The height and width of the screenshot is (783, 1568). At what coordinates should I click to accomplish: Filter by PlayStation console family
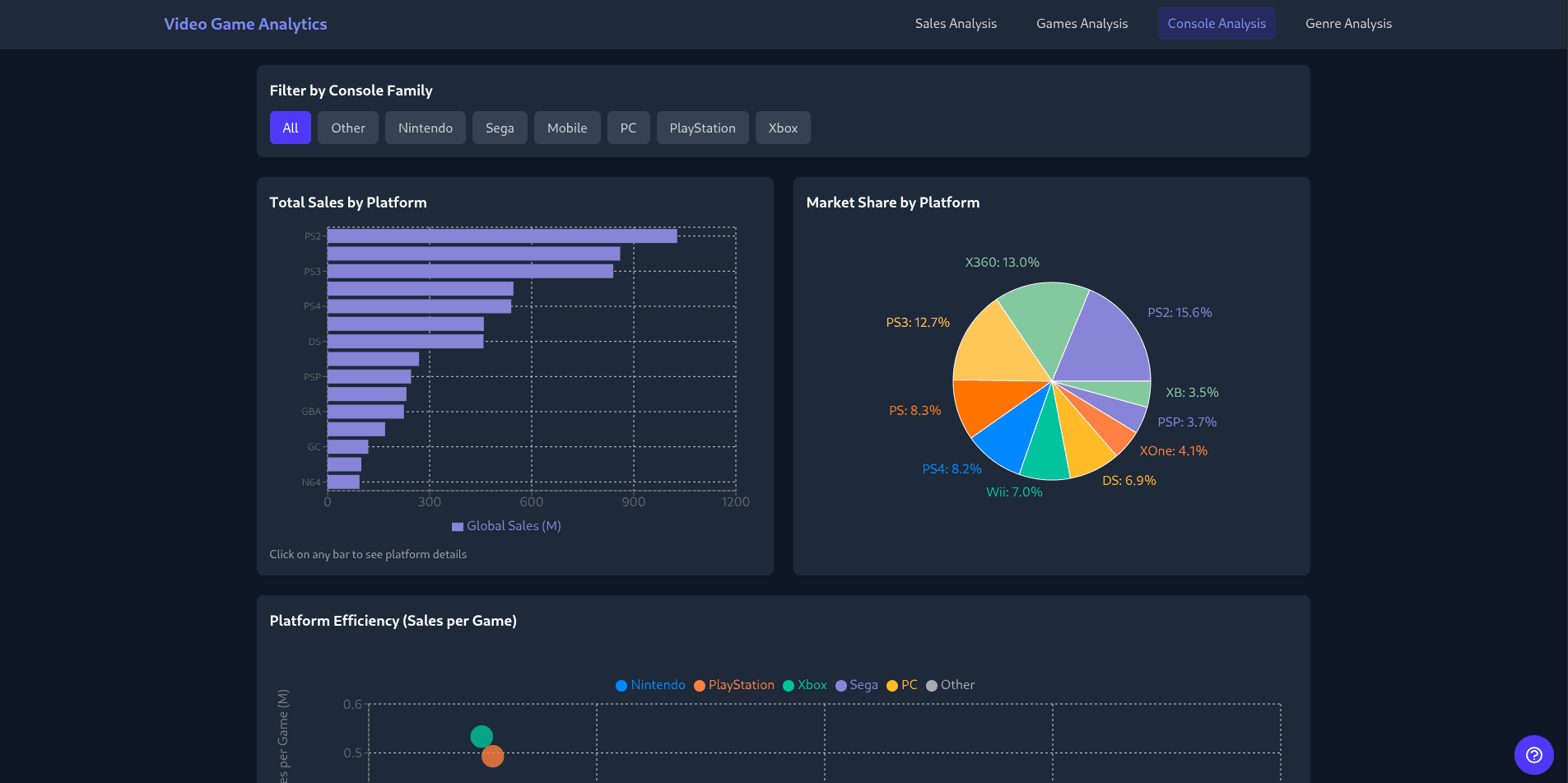click(702, 128)
